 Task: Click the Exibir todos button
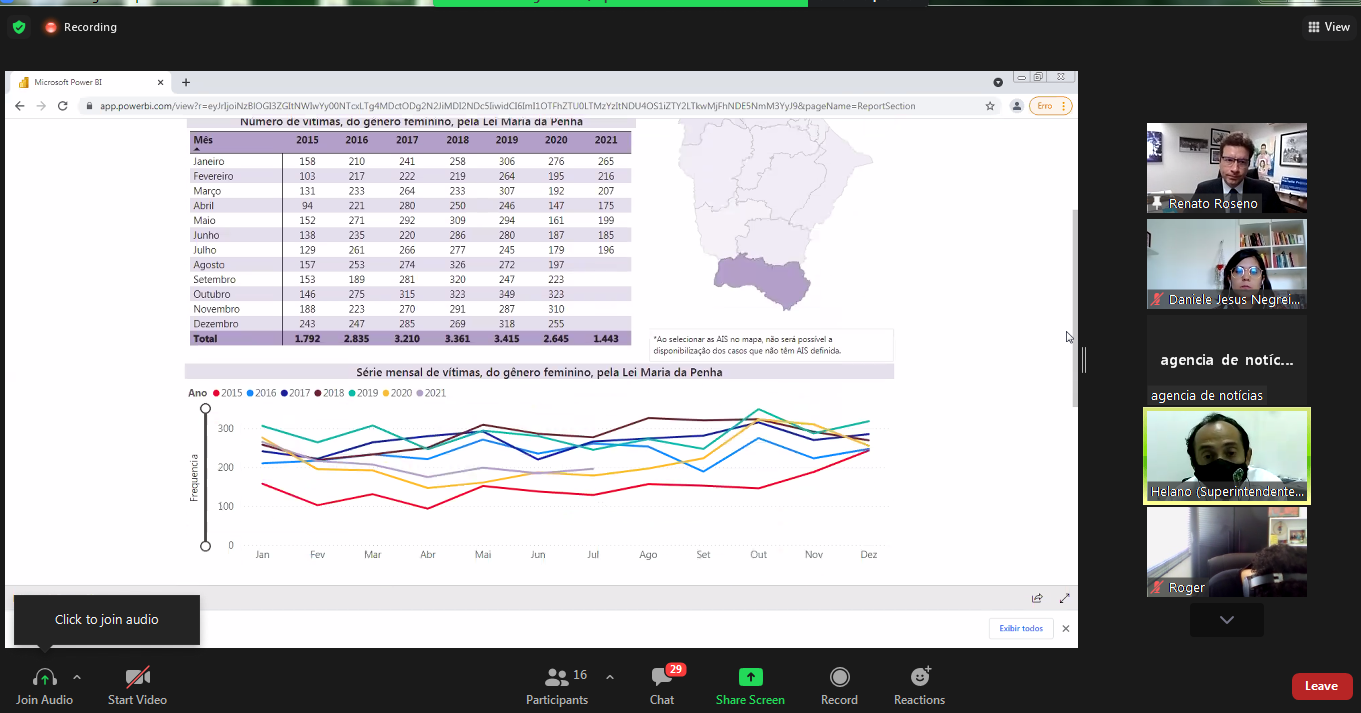(1021, 629)
